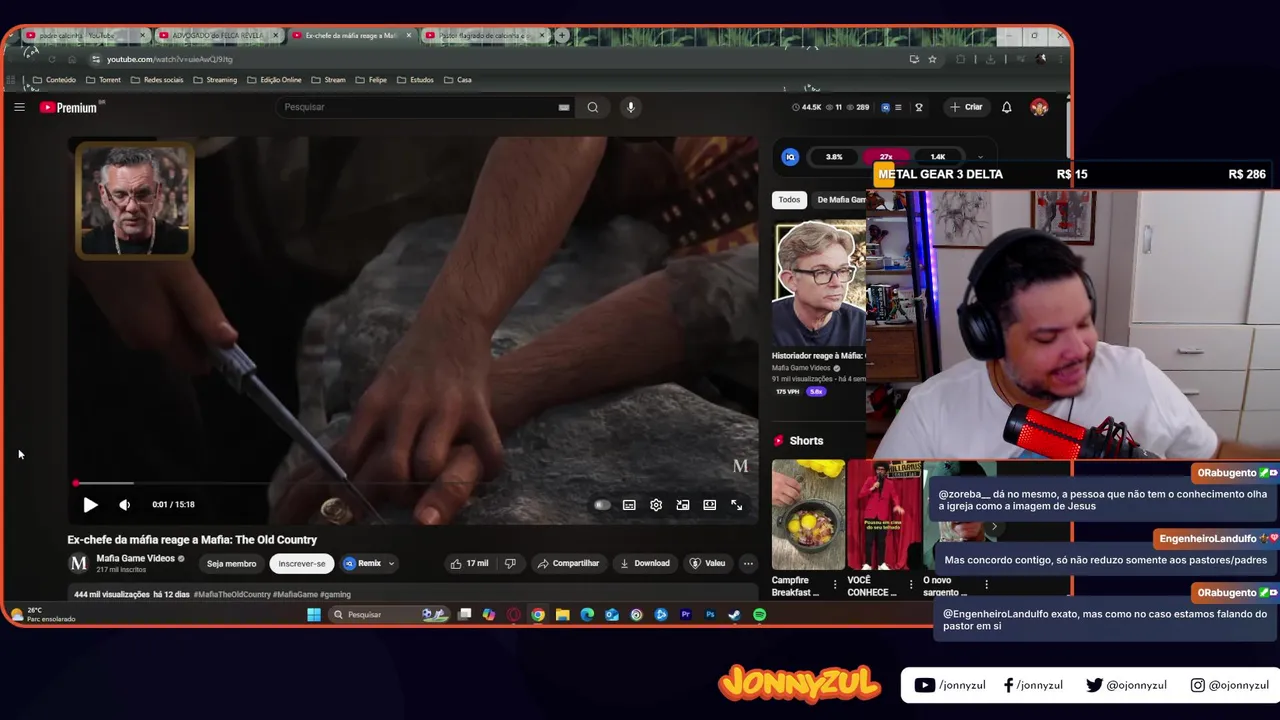Viewport: 1280px width, 720px height.
Task: Click the Valeu thanks button
Action: pyautogui.click(x=707, y=564)
